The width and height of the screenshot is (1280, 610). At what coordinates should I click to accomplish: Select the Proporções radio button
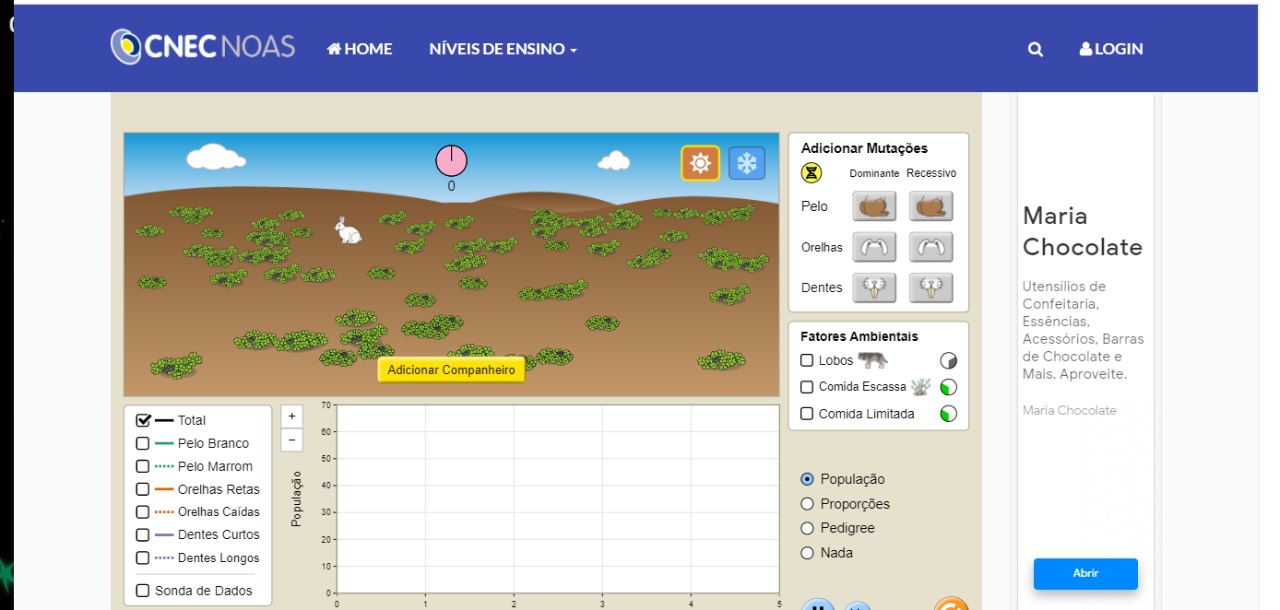click(808, 504)
